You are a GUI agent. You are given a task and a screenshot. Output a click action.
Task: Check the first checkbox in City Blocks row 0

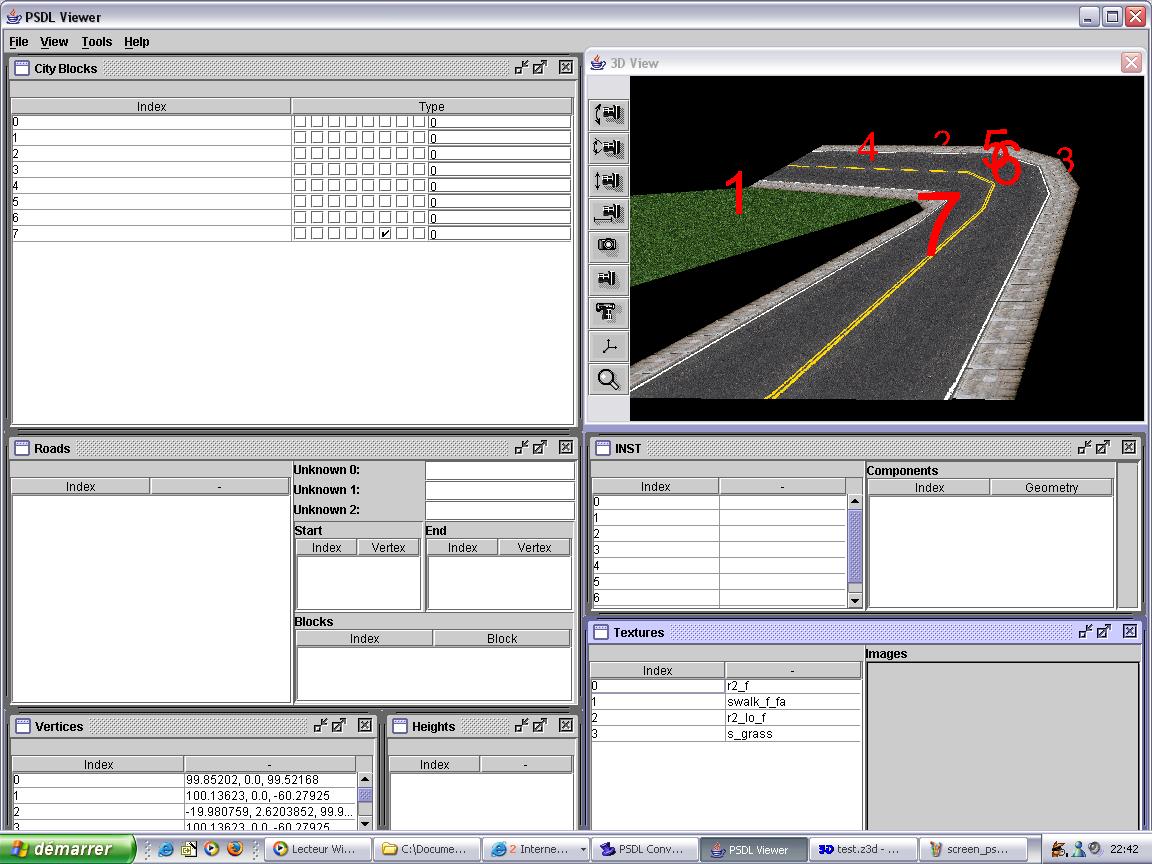click(x=299, y=122)
